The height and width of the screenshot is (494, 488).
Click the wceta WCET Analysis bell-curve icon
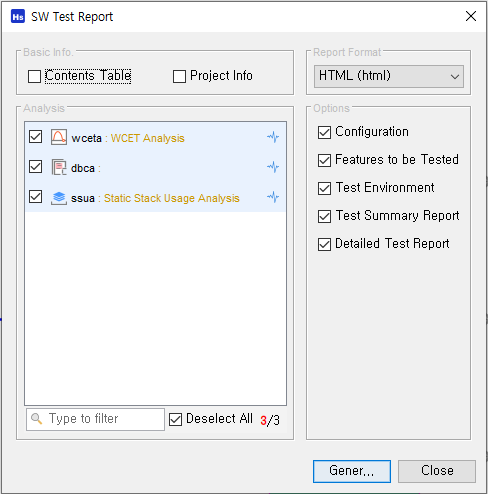pyautogui.click(x=59, y=137)
